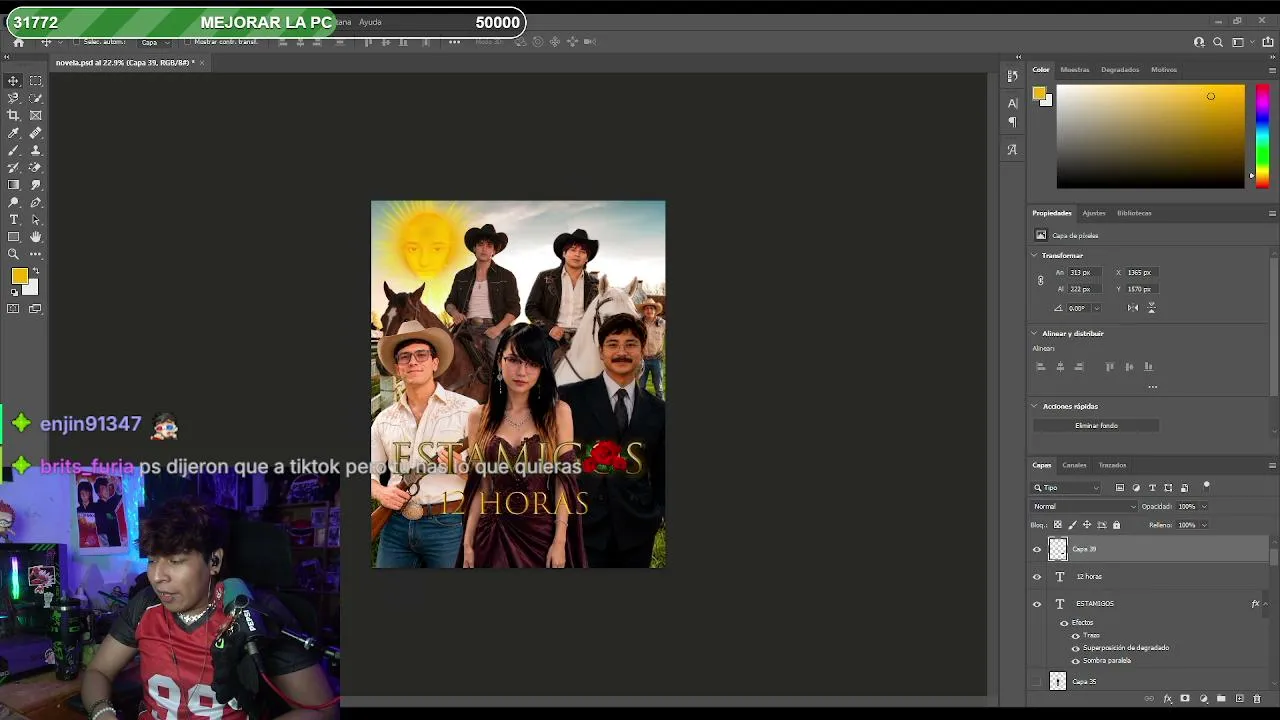Collapse the Acciones rápidas section

tap(1035, 407)
